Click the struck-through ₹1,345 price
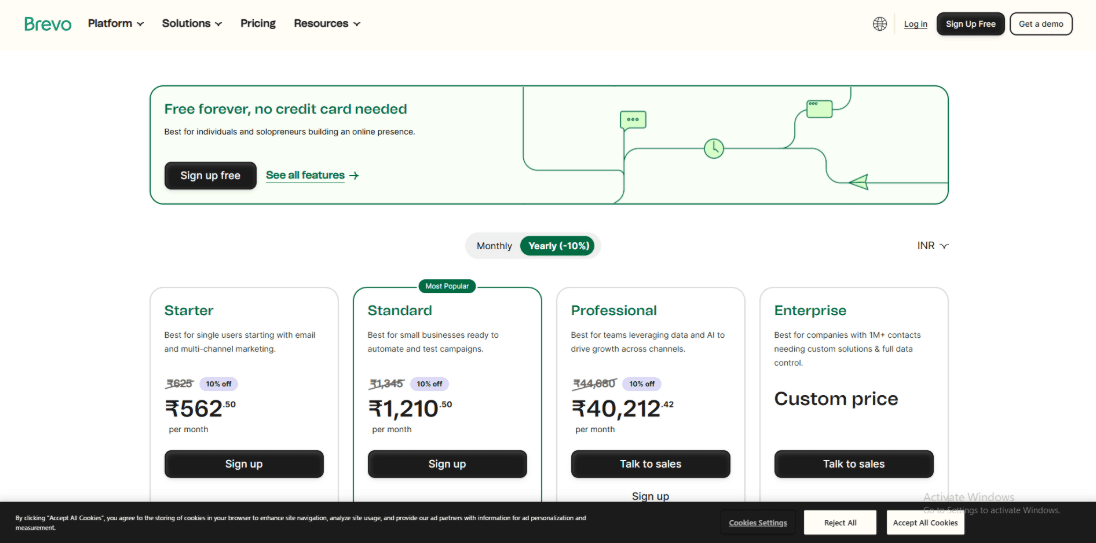 click(387, 384)
